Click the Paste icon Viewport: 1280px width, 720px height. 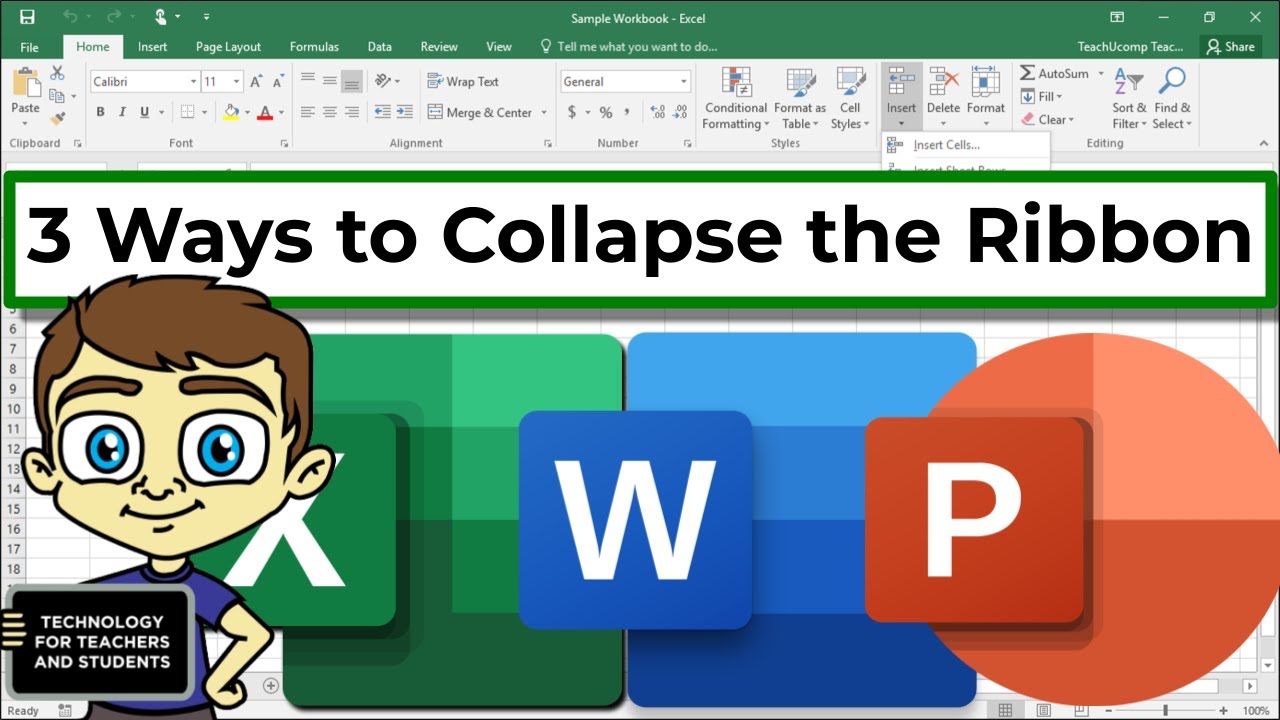click(x=25, y=83)
